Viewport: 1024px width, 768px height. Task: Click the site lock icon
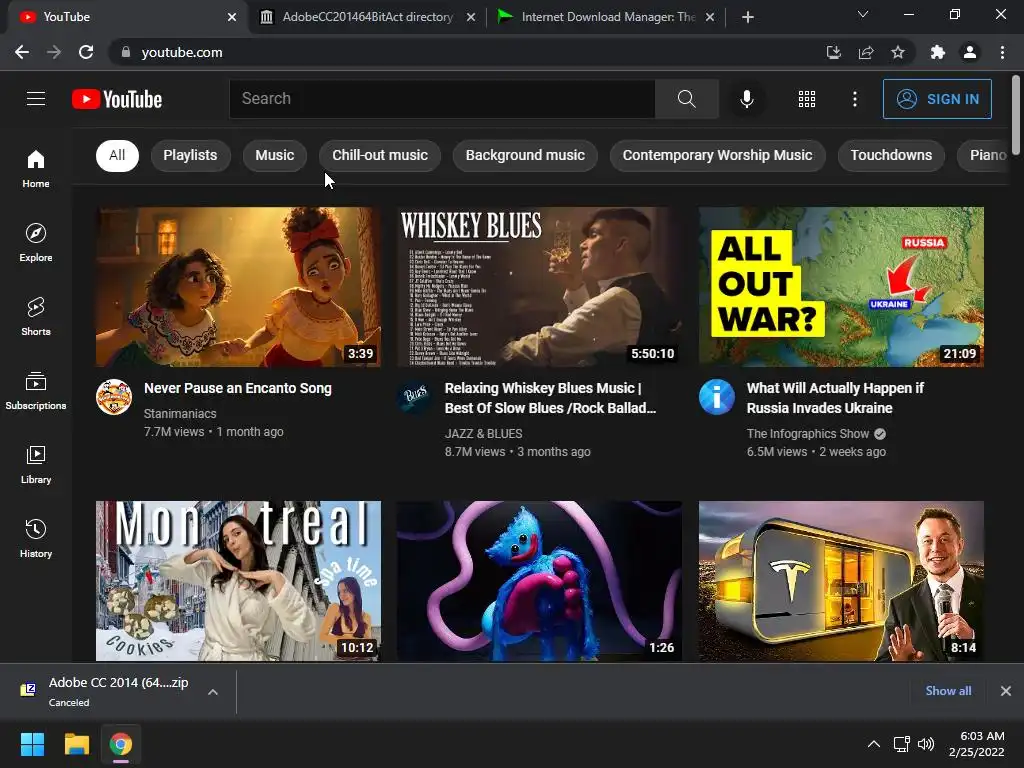[x=126, y=52]
